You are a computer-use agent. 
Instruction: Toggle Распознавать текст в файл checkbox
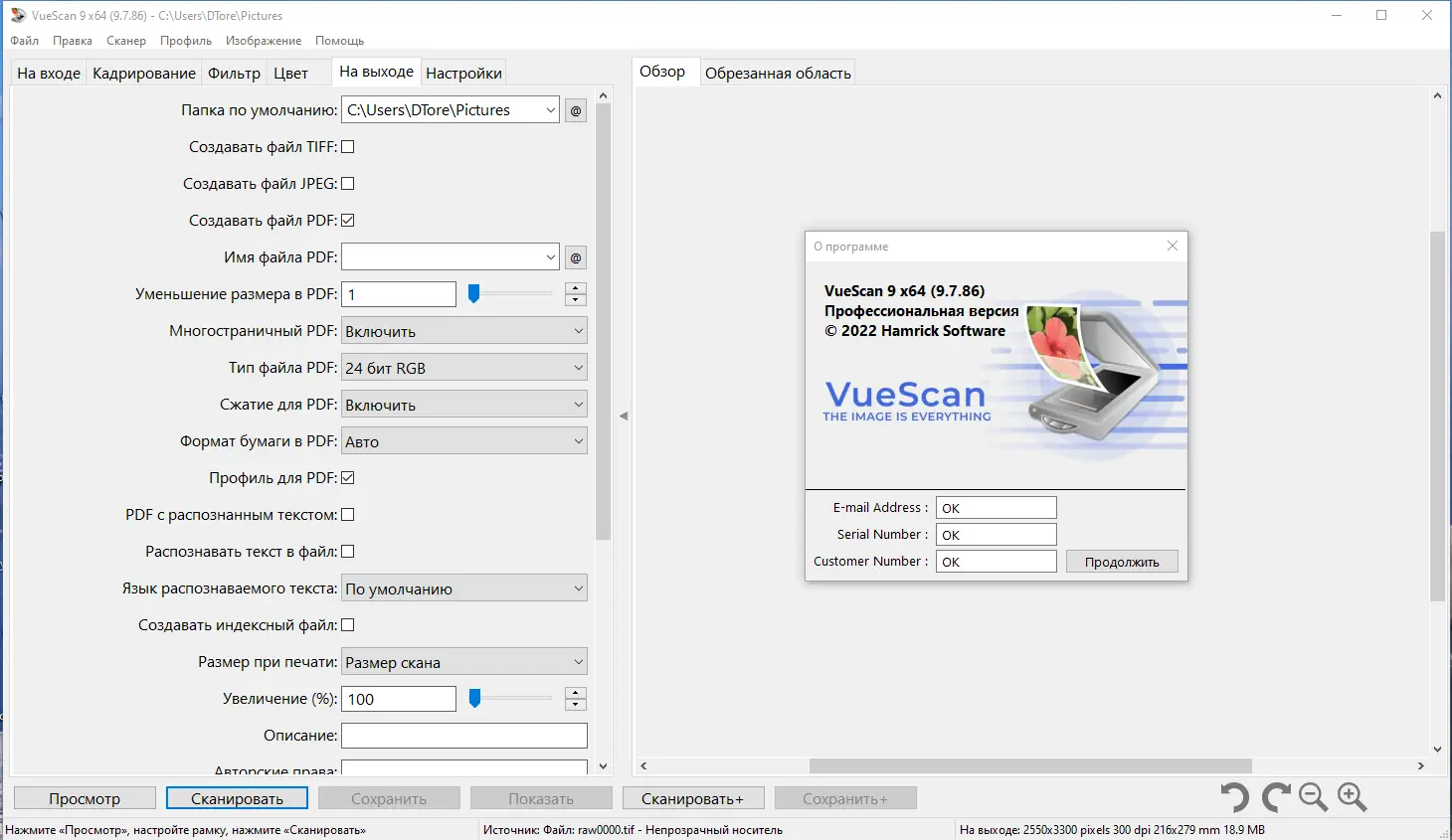(x=348, y=552)
